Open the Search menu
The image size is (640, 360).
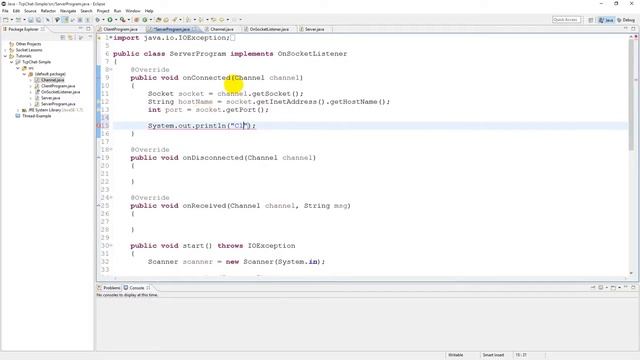click(x=86, y=11)
